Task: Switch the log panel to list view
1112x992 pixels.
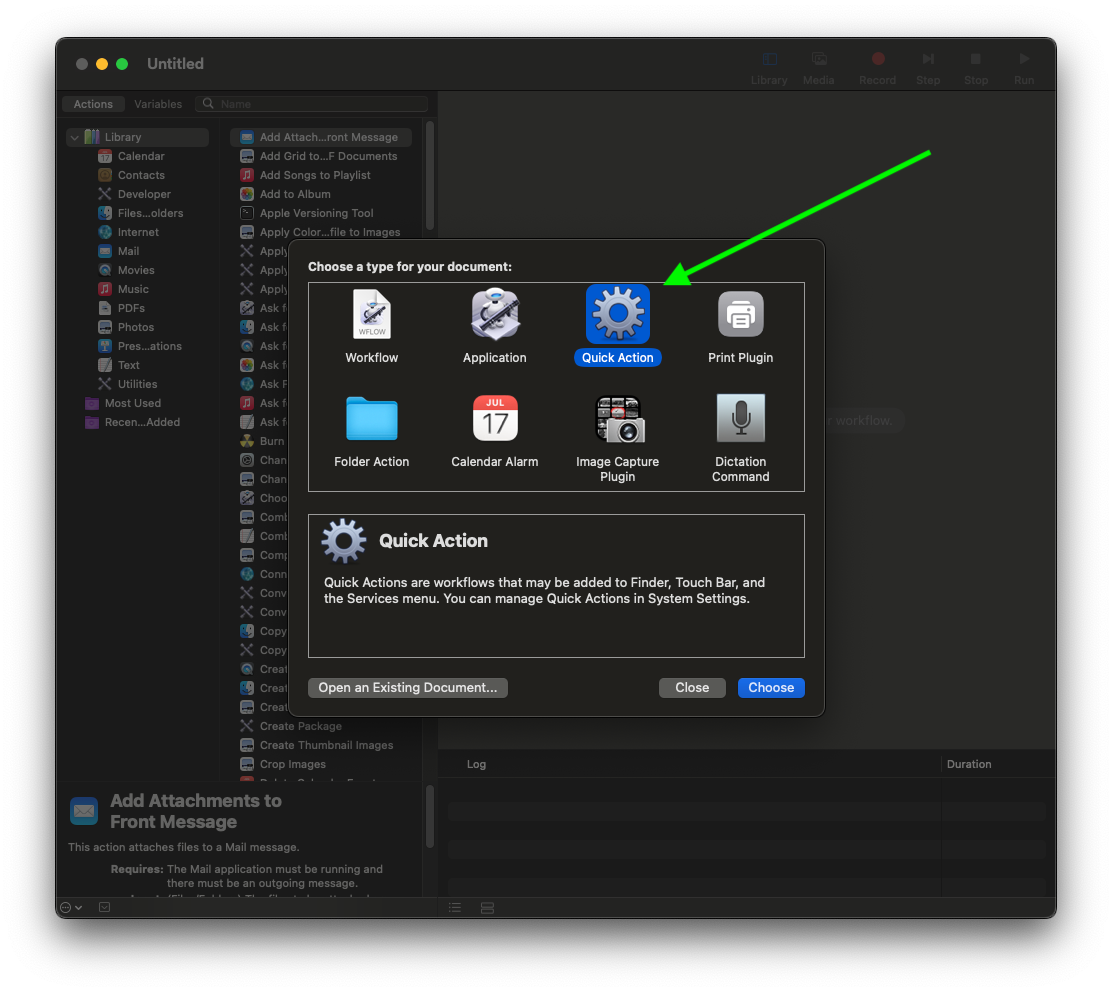Action: pyautogui.click(x=455, y=907)
